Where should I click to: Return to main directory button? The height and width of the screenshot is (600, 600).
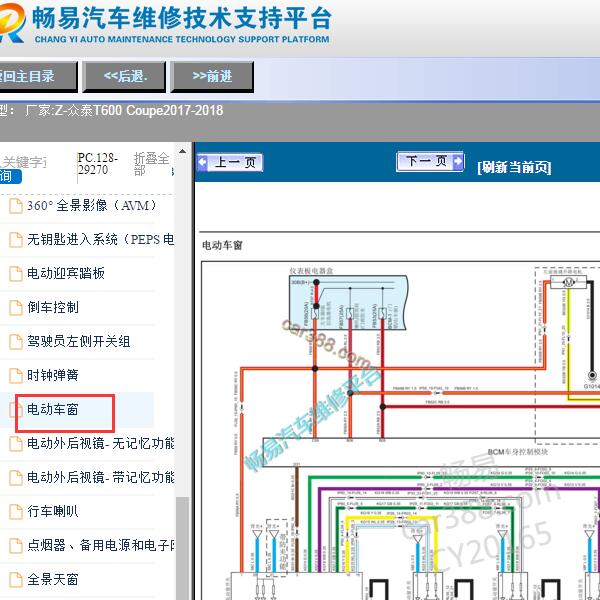tap(38, 77)
